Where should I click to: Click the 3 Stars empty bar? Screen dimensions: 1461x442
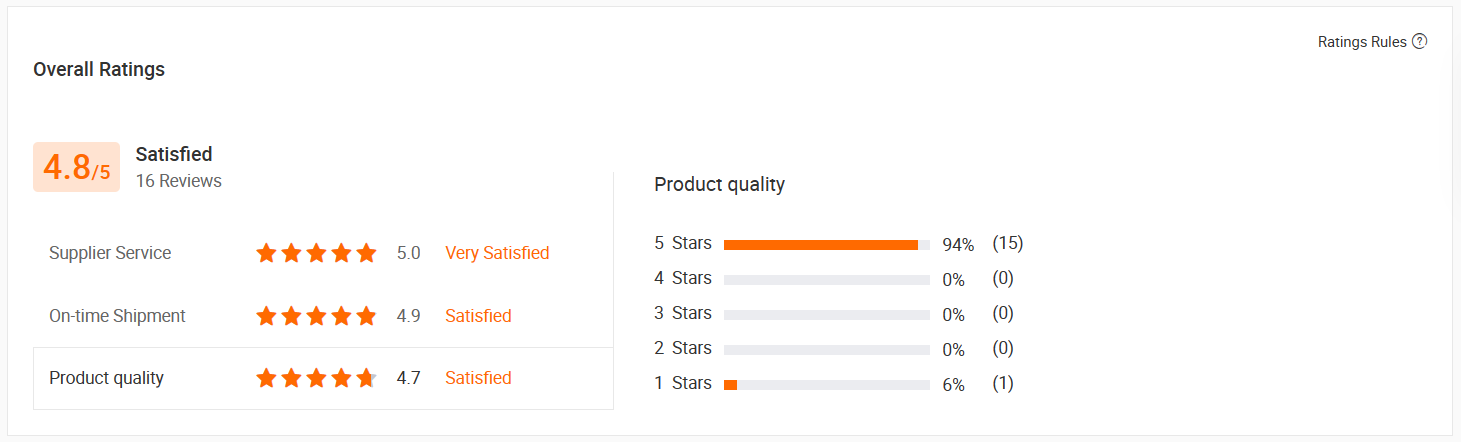tap(826, 314)
